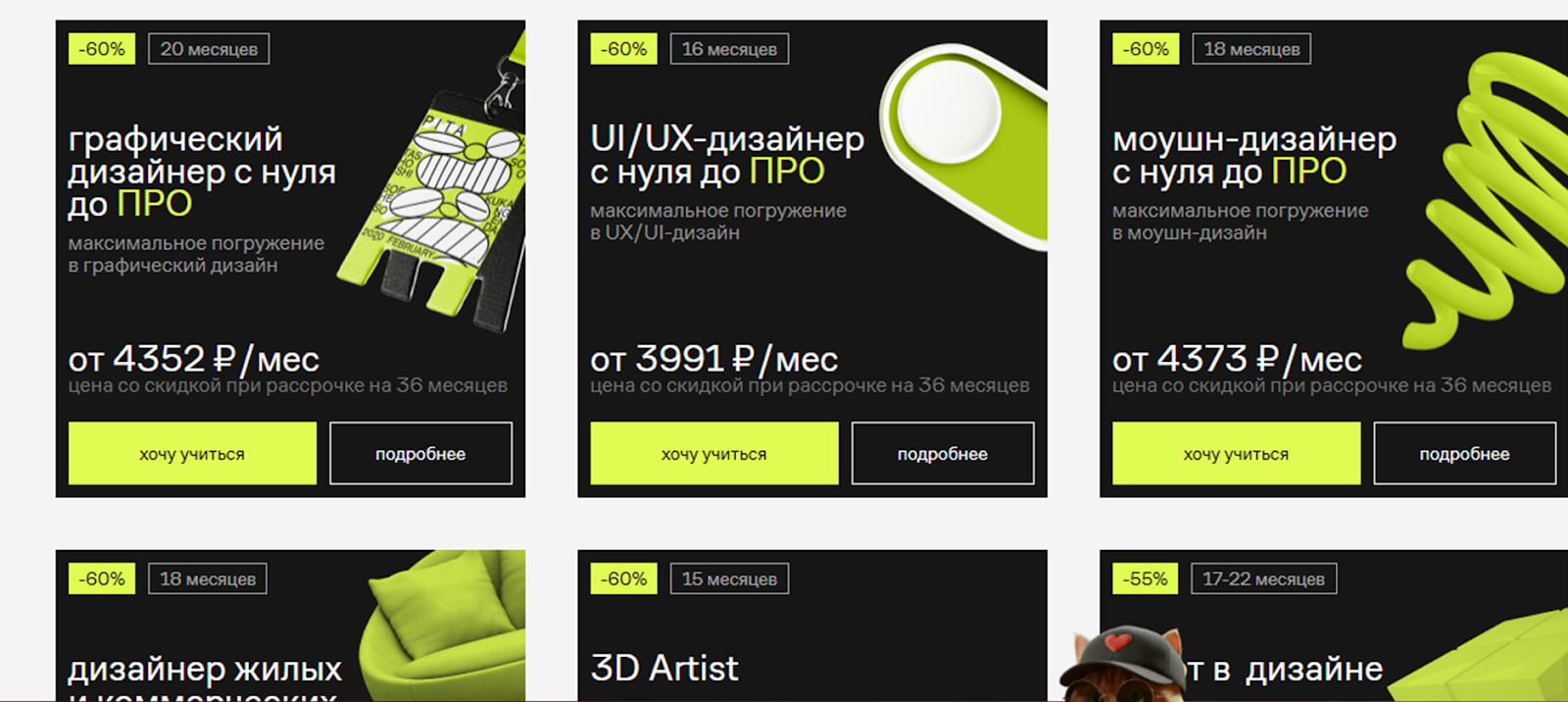This screenshot has height=702, width=1568.
Task: Click the '16 месяцев' duration tag
Action: tap(729, 49)
